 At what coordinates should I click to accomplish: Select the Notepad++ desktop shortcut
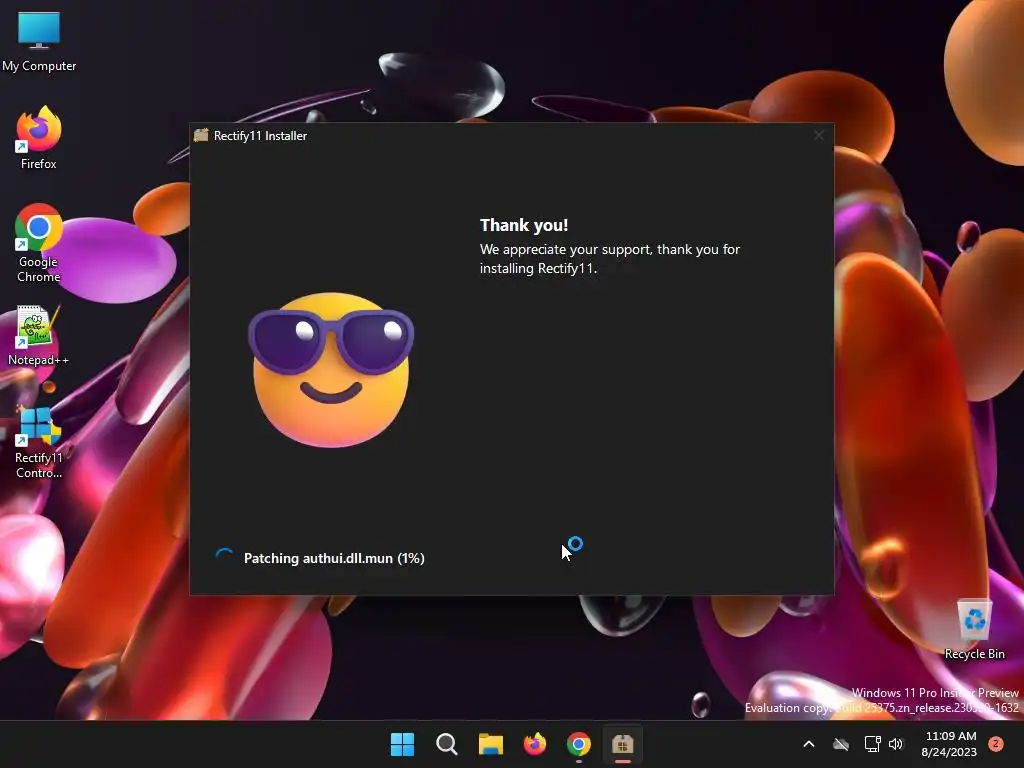click(39, 336)
